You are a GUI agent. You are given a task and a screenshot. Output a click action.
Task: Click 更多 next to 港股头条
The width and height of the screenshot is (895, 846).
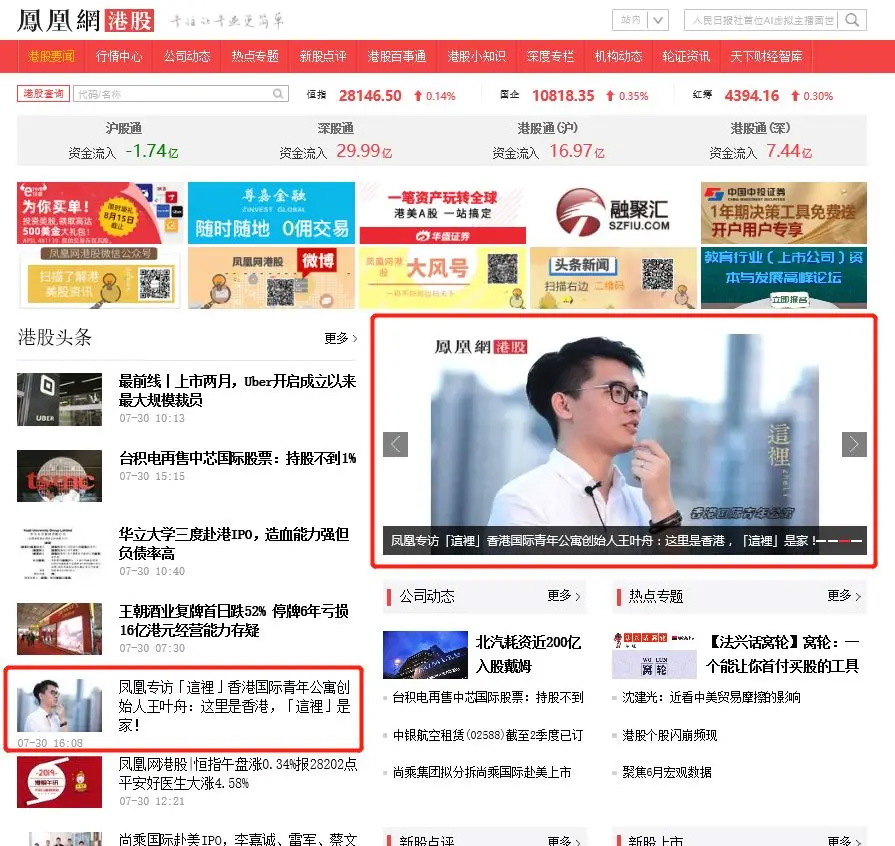tap(341, 339)
